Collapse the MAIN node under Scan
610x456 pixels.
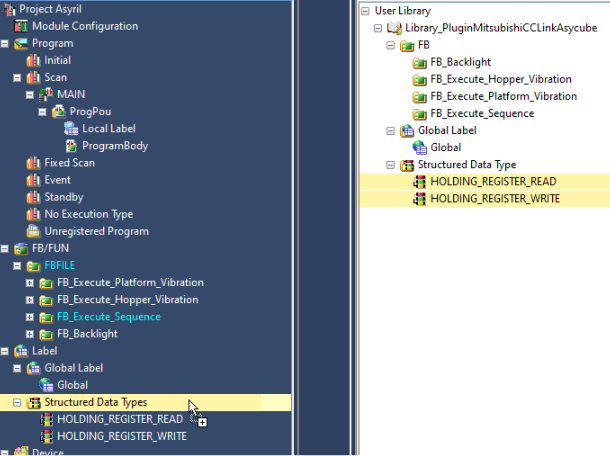[30, 95]
